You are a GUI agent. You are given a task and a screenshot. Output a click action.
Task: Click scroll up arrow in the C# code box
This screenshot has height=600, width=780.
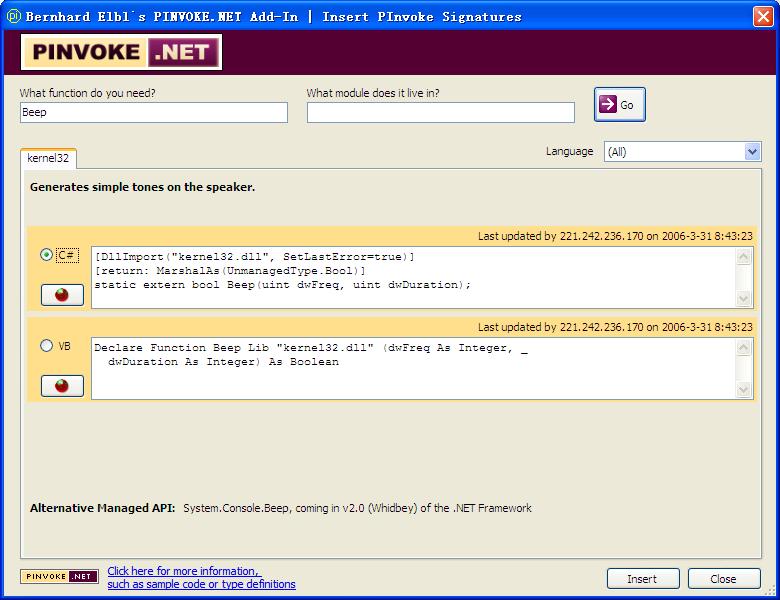(x=744, y=257)
